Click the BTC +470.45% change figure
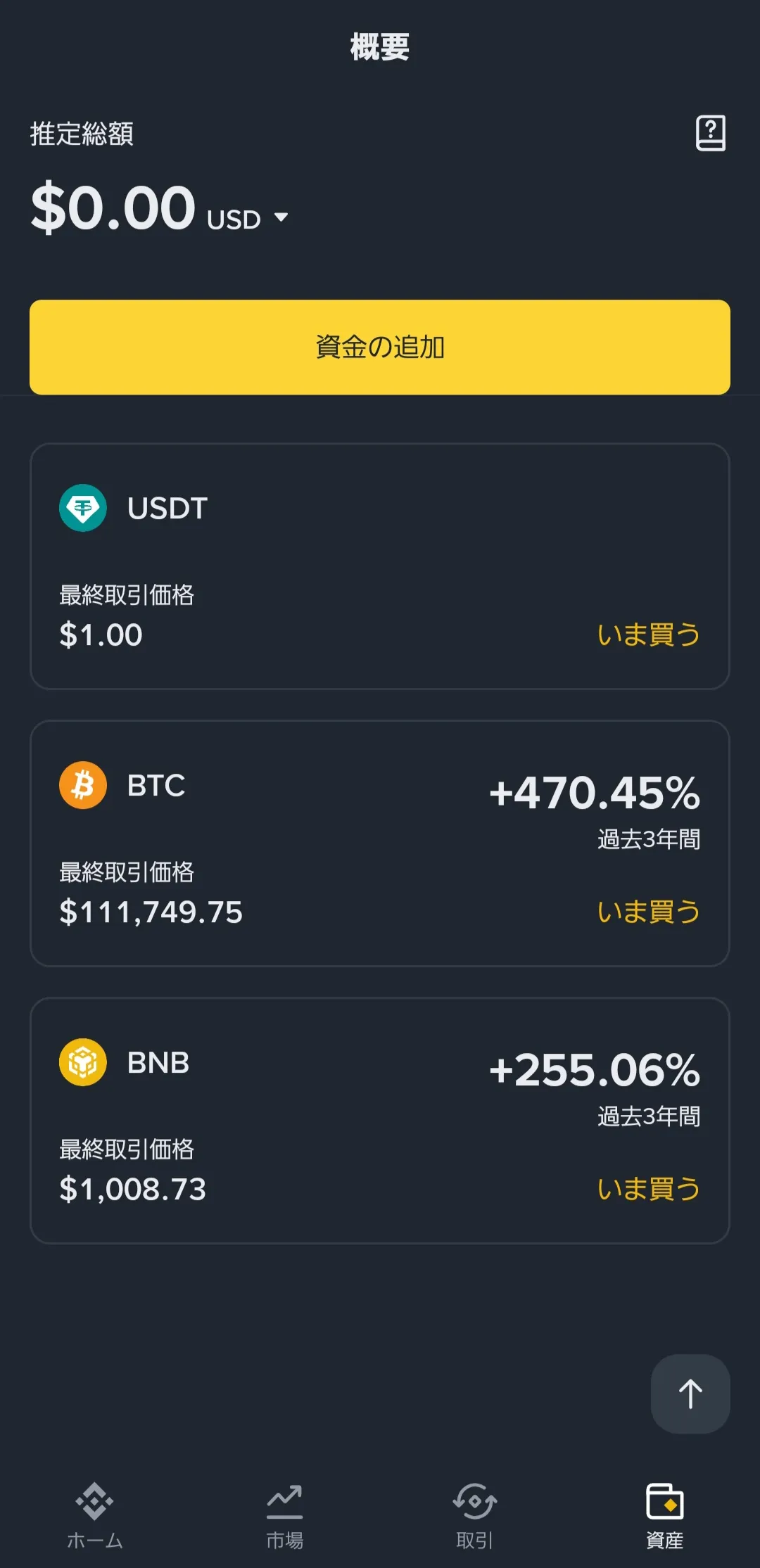Viewport: 760px width, 1568px height. pos(595,793)
